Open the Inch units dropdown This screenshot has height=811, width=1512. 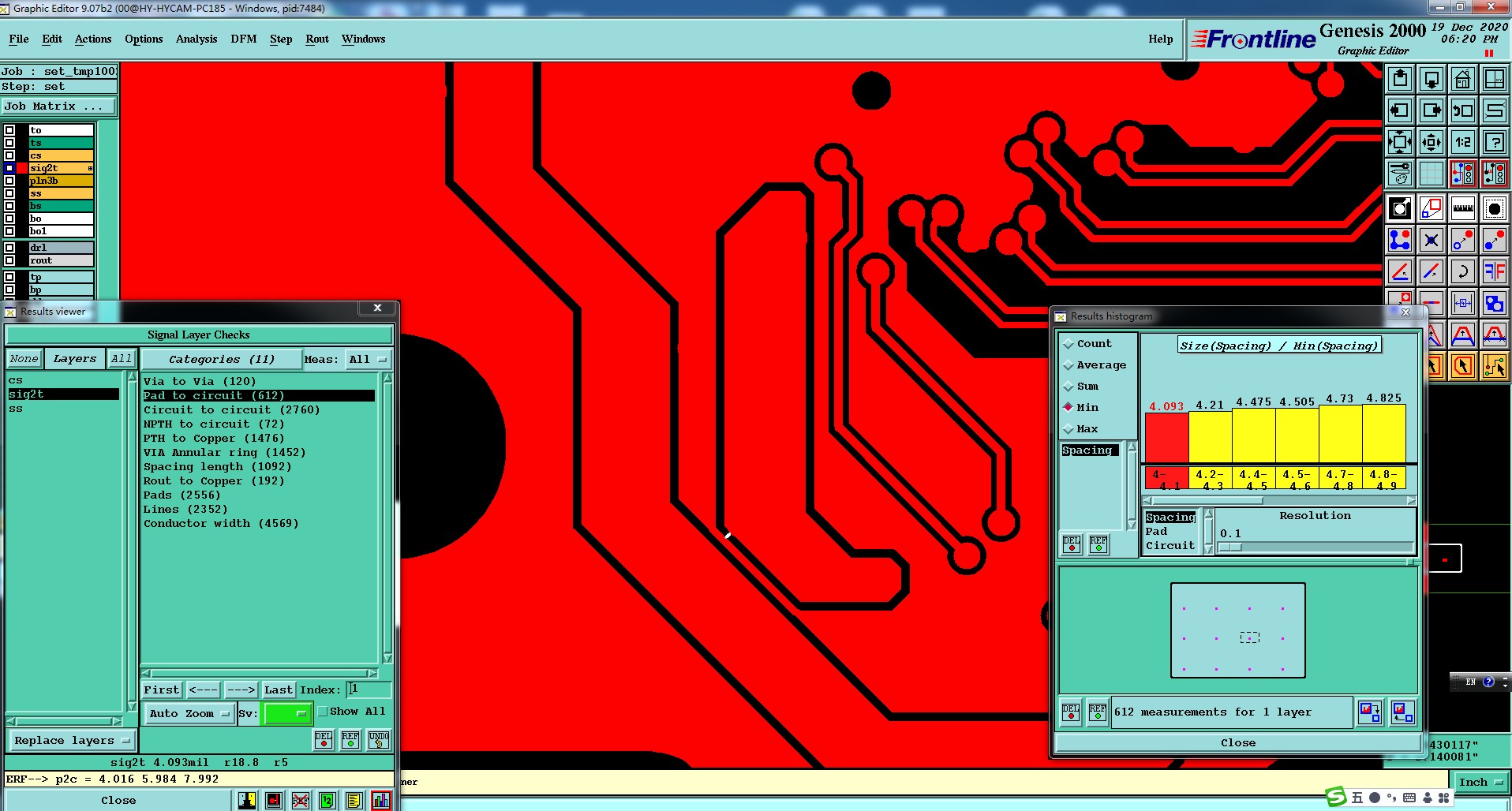tap(1481, 783)
